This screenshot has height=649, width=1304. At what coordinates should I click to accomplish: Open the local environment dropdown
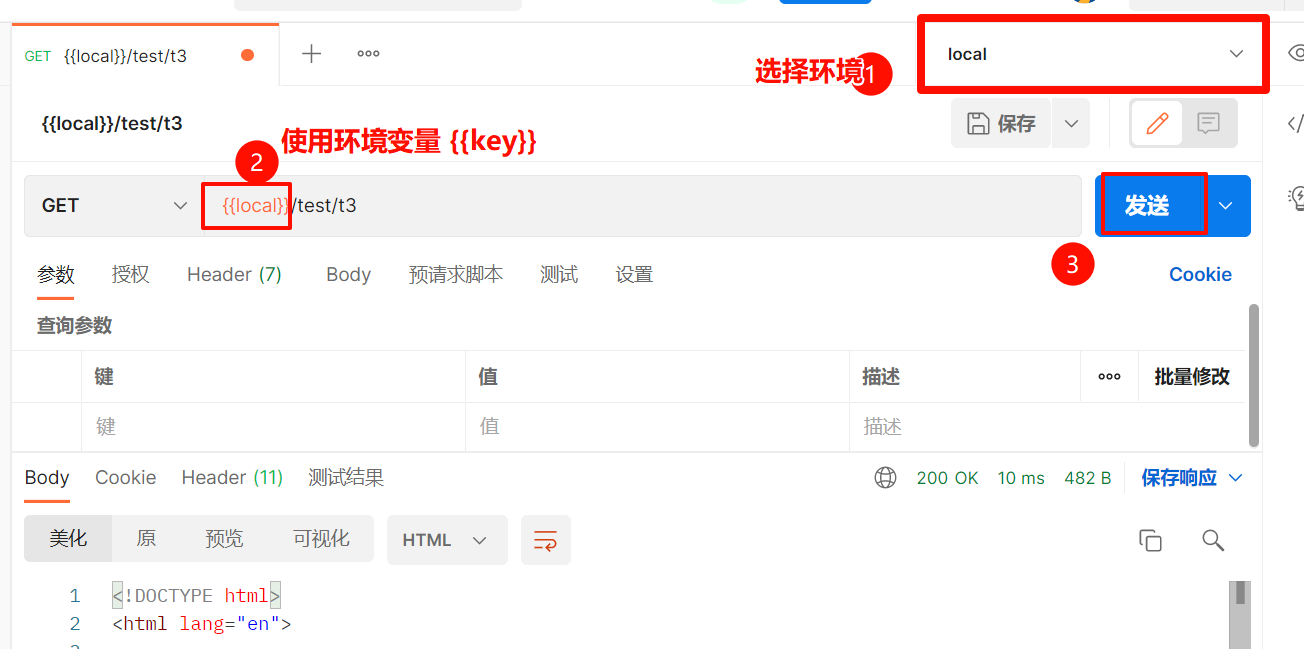(x=1094, y=54)
